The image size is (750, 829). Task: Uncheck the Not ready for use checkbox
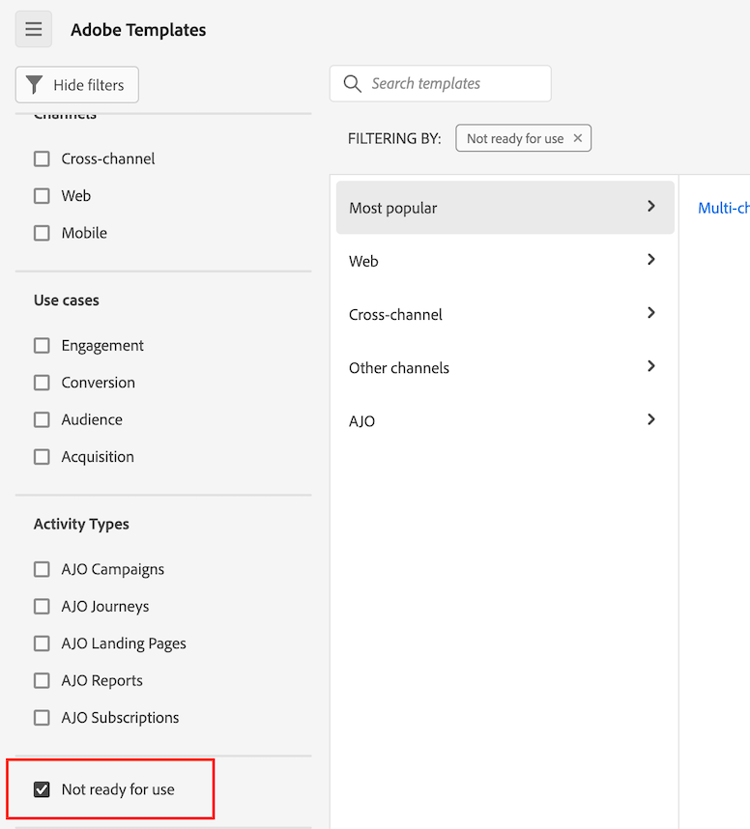click(x=42, y=789)
